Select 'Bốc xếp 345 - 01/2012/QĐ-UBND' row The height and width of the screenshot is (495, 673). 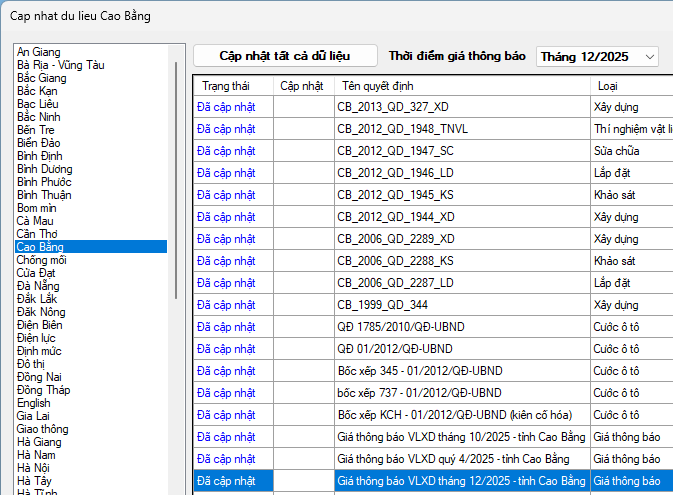pyautogui.click(x=419, y=371)
